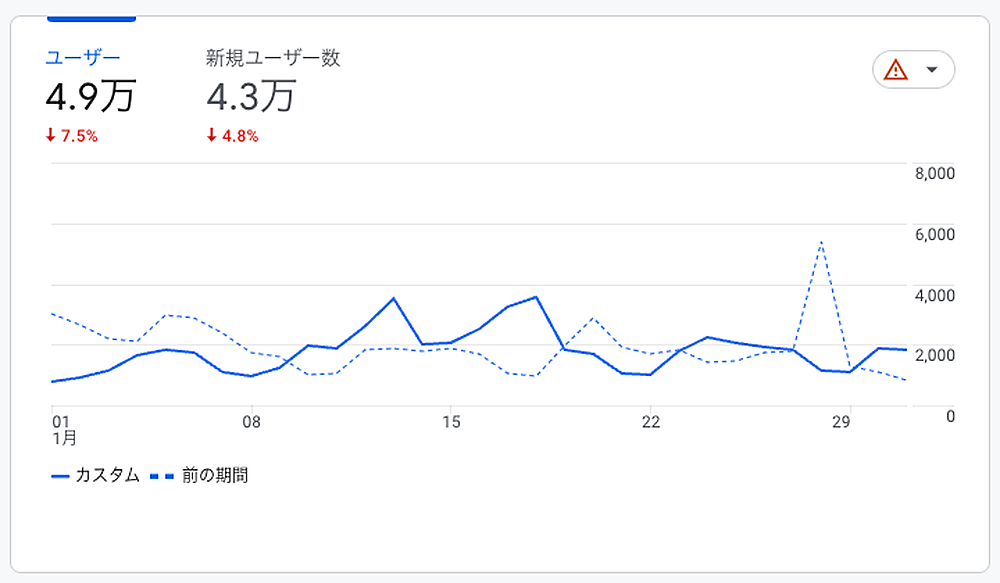Select the ユーザー metric tab
The height and width of the screenshot is (583, 1000).
coord(83,58)
